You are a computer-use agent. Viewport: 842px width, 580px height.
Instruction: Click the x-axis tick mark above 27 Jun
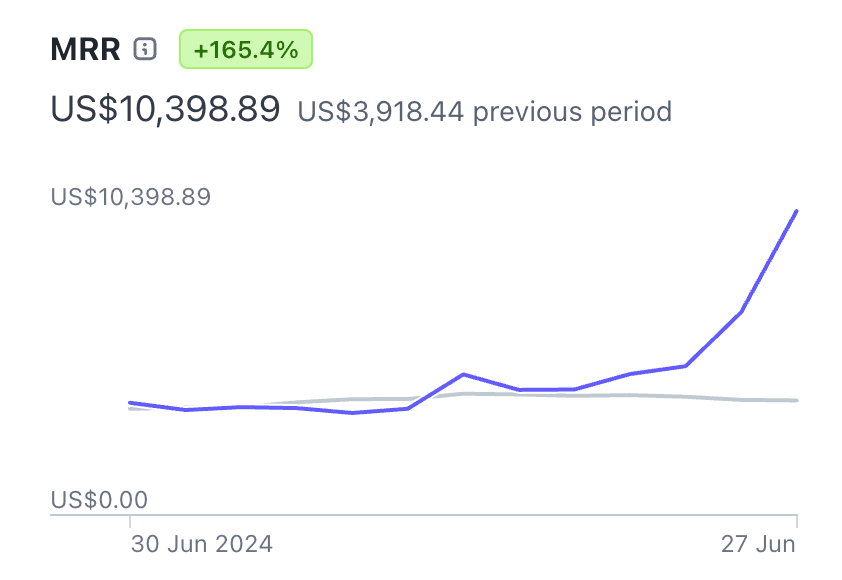click(796, 521)
